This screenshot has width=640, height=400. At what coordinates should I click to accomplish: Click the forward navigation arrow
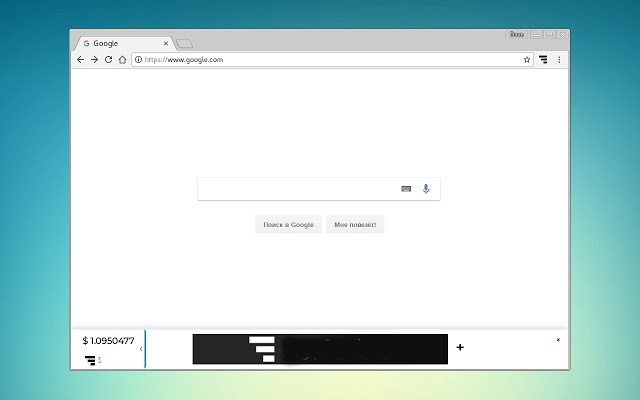click(x=94, y=60)
